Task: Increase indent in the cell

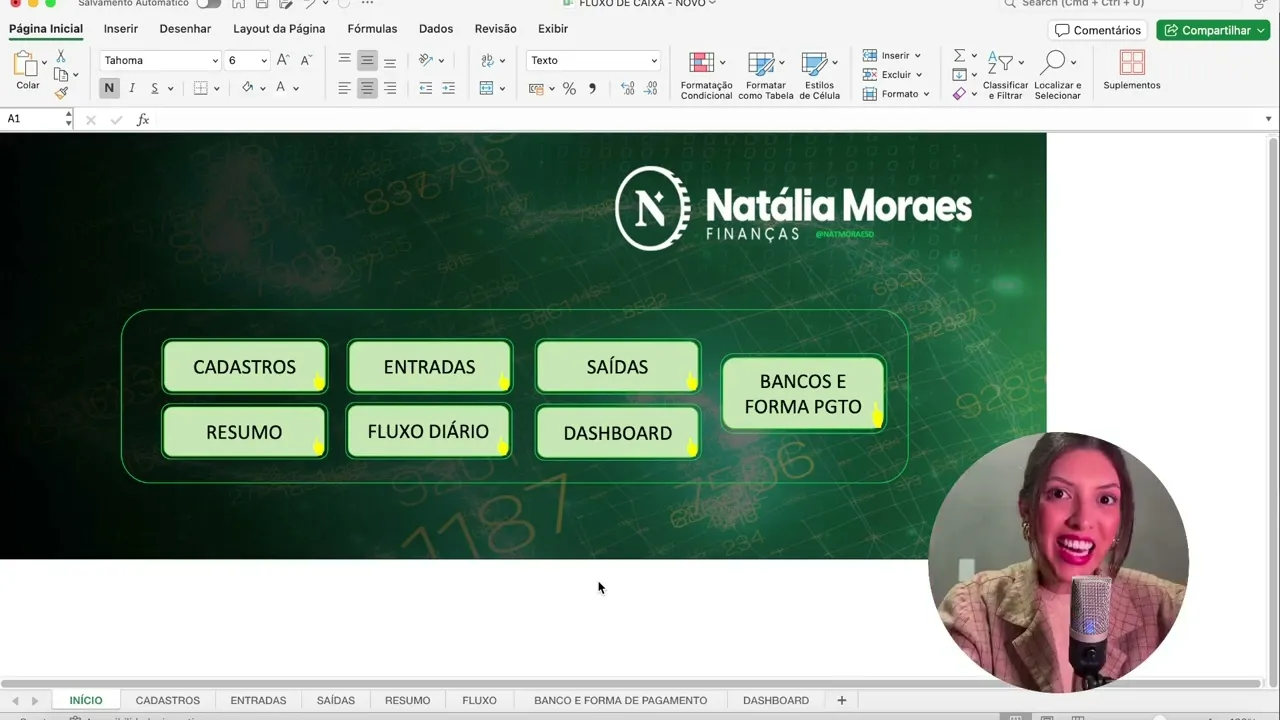Action: 449,88
